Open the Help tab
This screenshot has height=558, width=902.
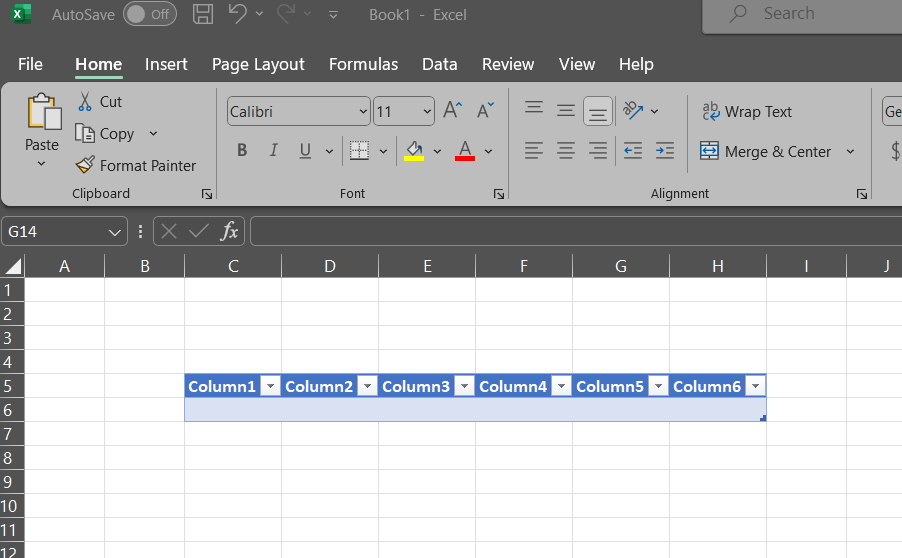coord(636,64)
